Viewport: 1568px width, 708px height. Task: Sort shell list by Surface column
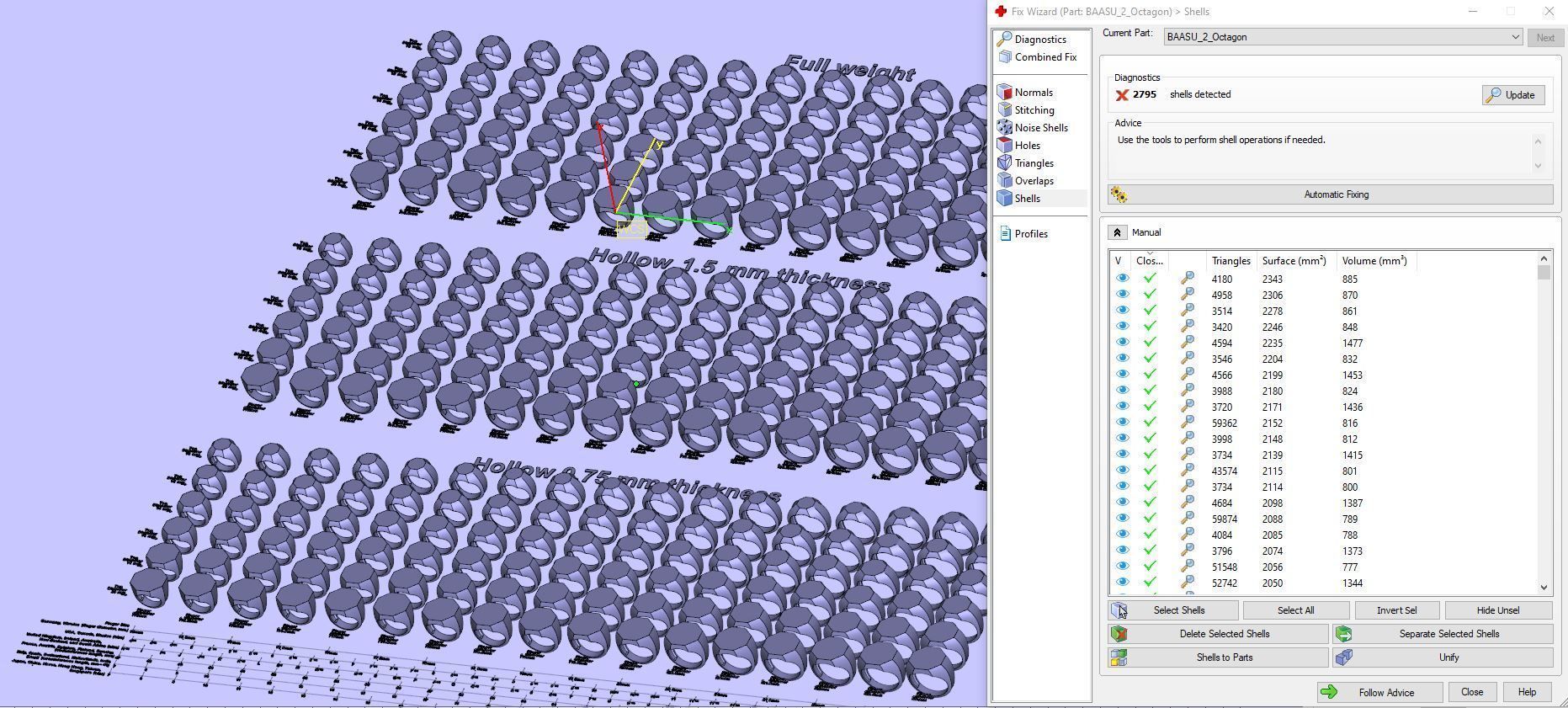point(1294,261)
